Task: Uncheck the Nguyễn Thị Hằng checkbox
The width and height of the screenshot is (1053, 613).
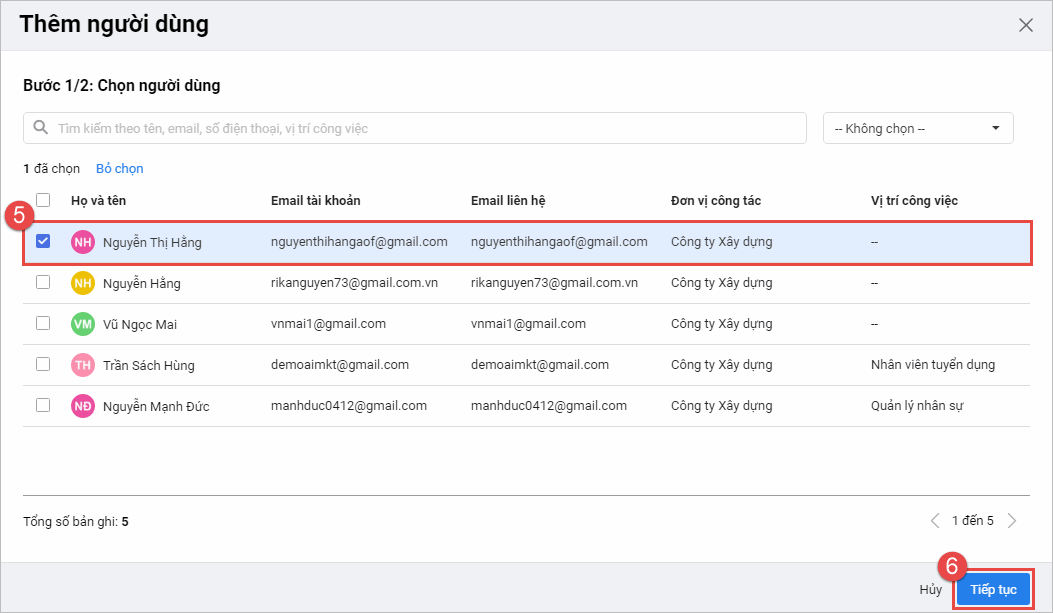Action: [43, 241]
